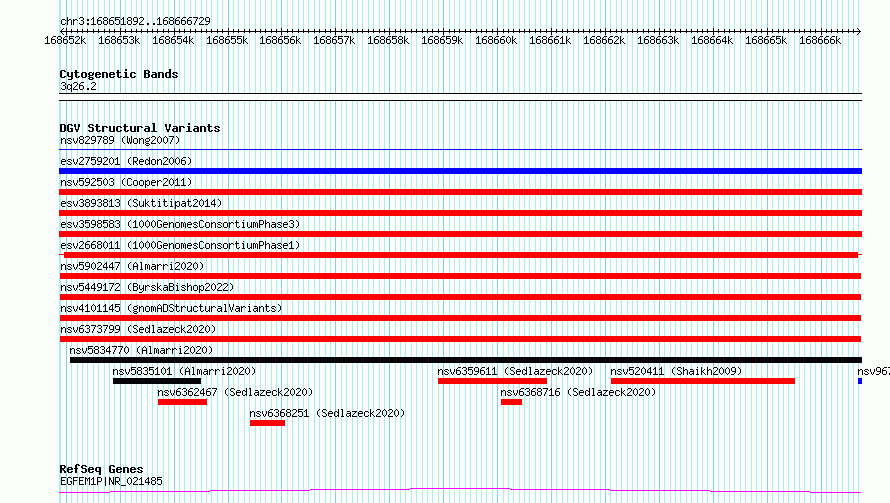The image size is (890, 503).
Task: Select the red nsv520411 (Shaikh2009) bar
Action: click(x=703, y=381)
